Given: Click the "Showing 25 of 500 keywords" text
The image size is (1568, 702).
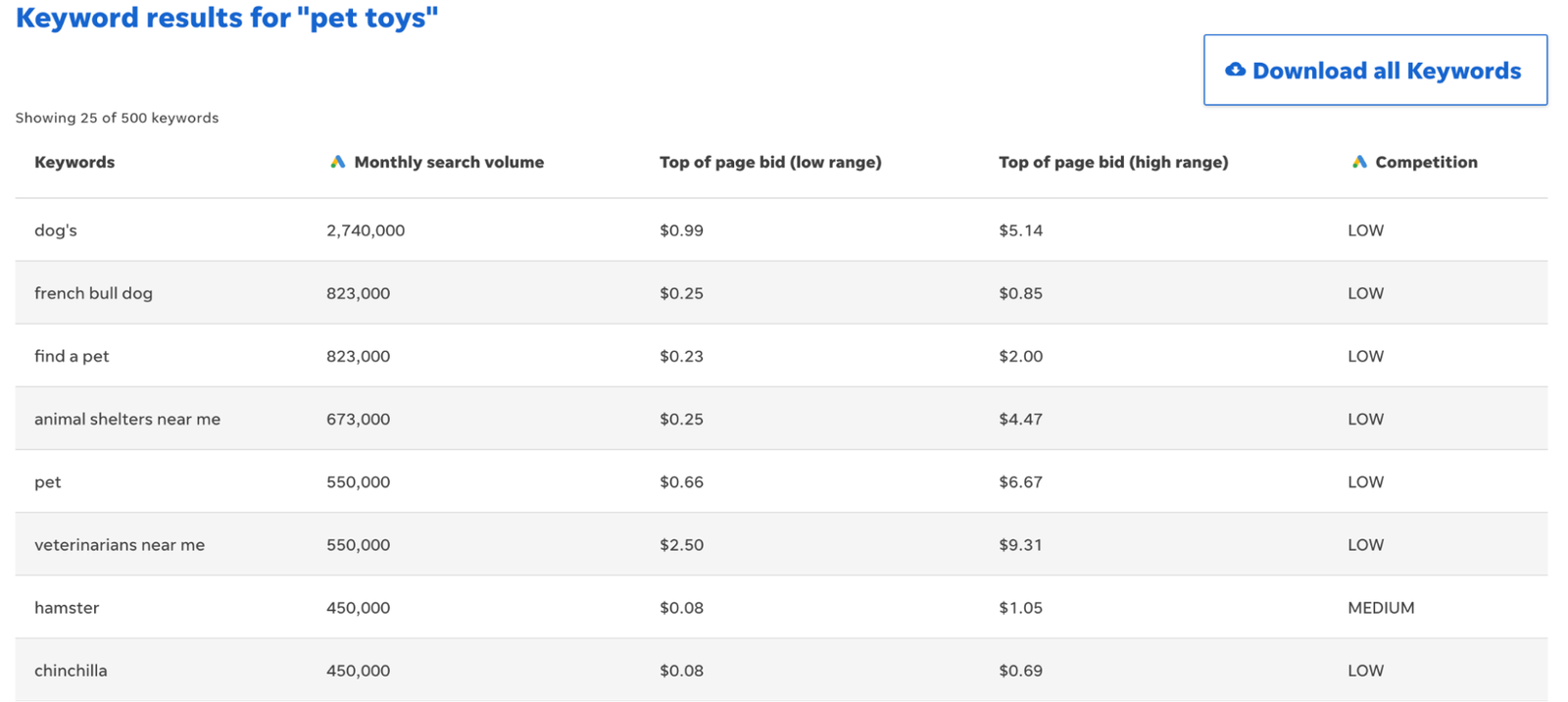Looking at the screenshot, I should click(117, 118).
